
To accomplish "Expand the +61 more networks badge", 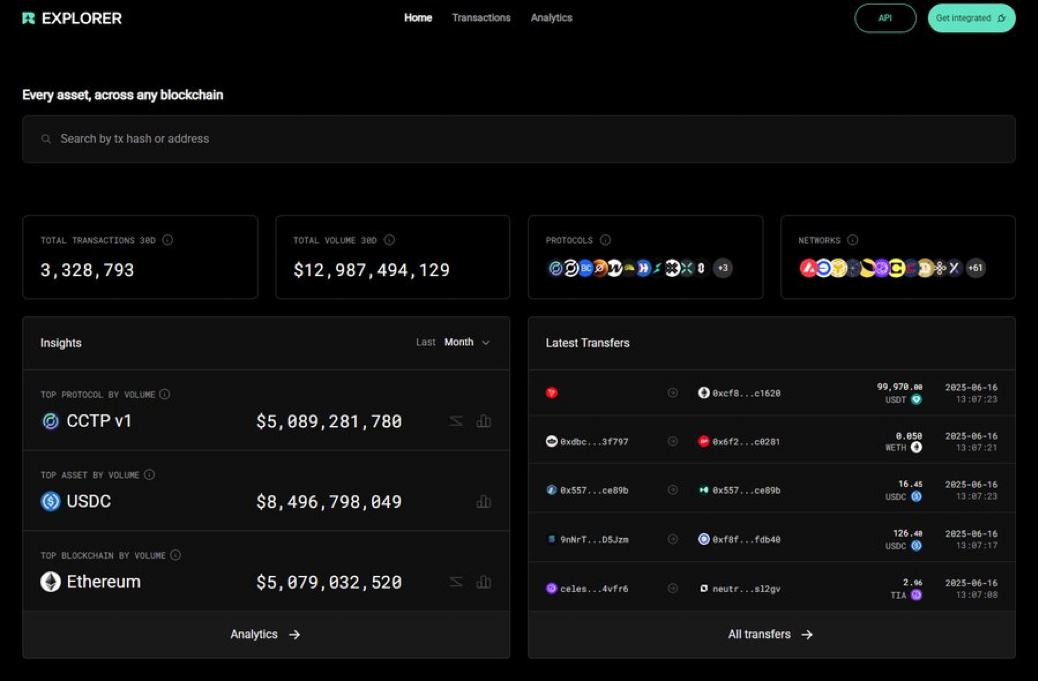I will coord(975,268).
